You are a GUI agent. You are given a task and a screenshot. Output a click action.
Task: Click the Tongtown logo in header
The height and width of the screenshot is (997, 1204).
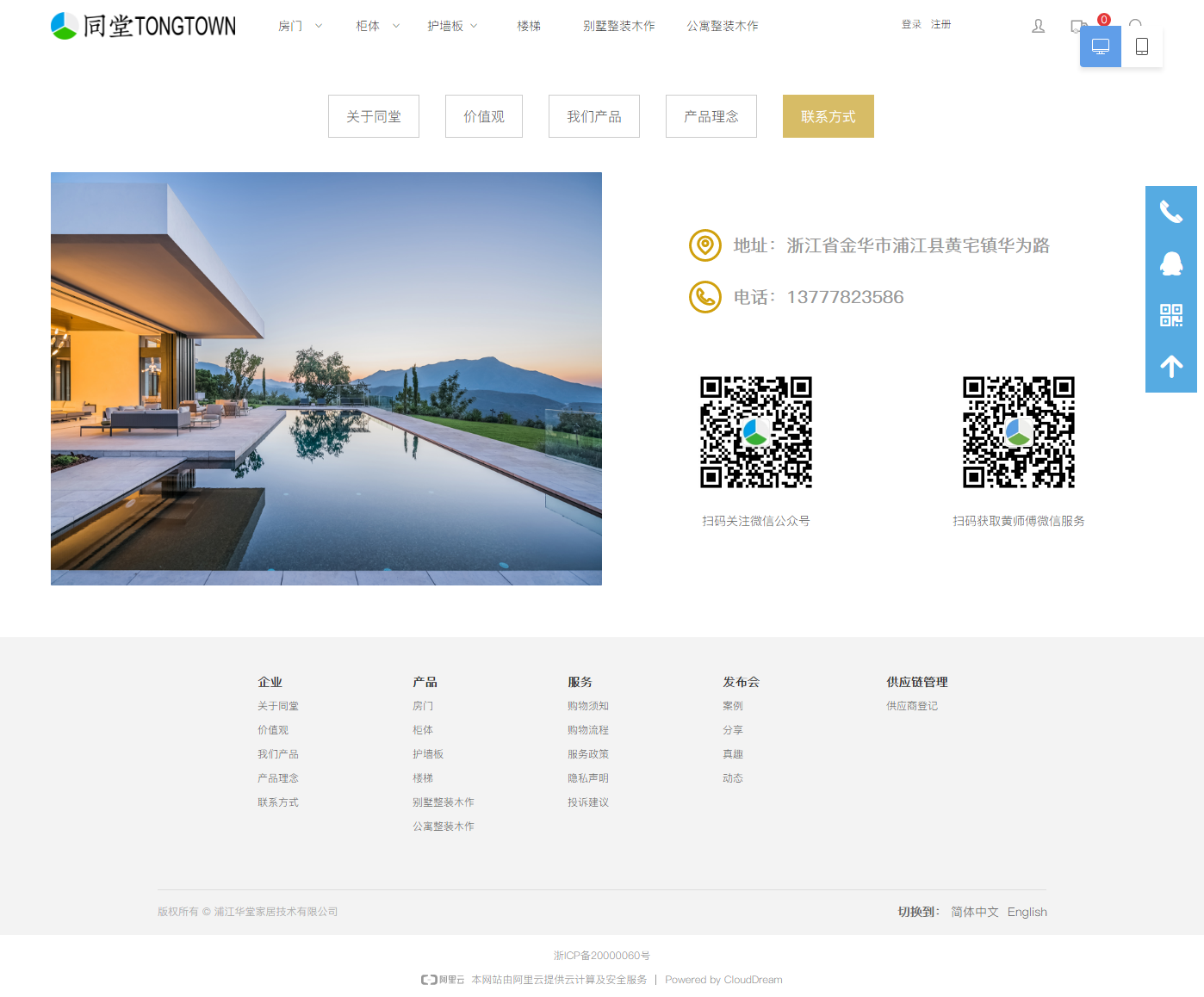143,26
